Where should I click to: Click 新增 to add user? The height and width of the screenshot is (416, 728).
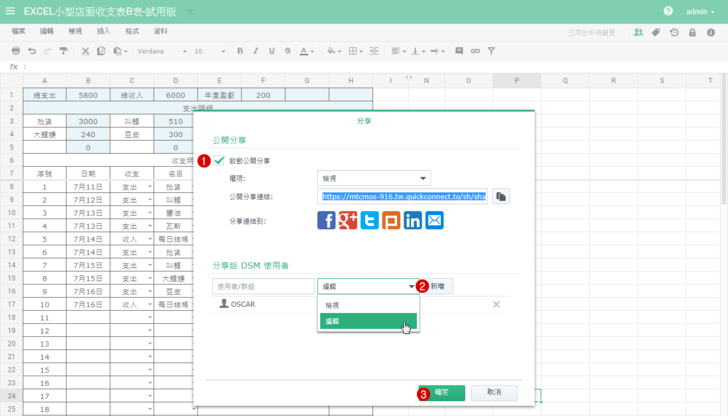pos(439,286)
